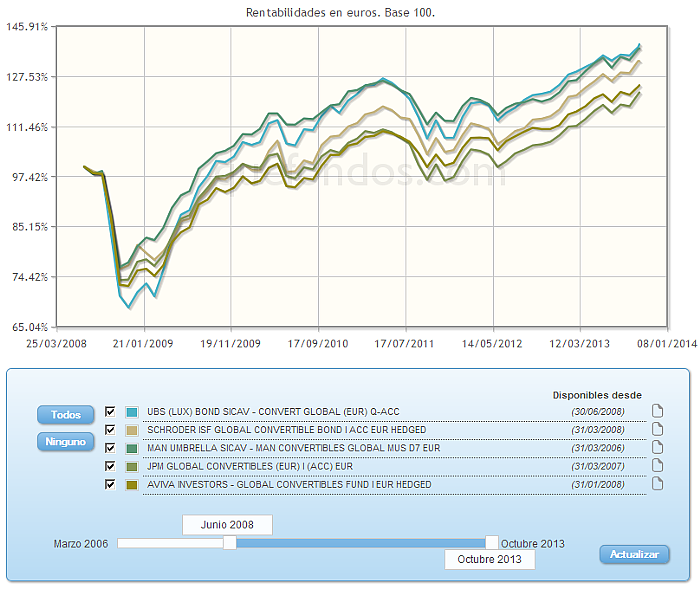The height and width of the screenshot is (589, 700).
Task: Click the olive-green JPM fund color swatch
Action: click(132, 467)
